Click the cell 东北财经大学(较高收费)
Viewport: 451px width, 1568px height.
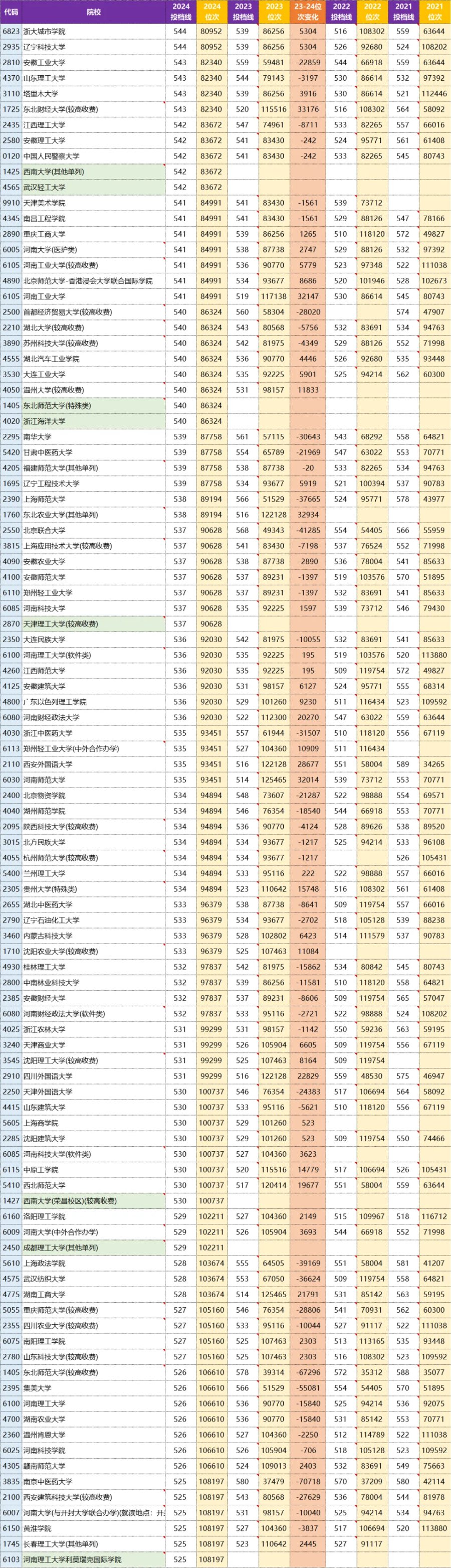94,109
